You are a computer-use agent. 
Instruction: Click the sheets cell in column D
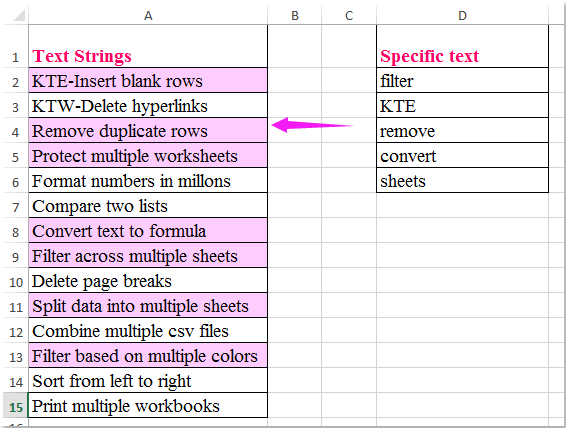click(462, 180)
